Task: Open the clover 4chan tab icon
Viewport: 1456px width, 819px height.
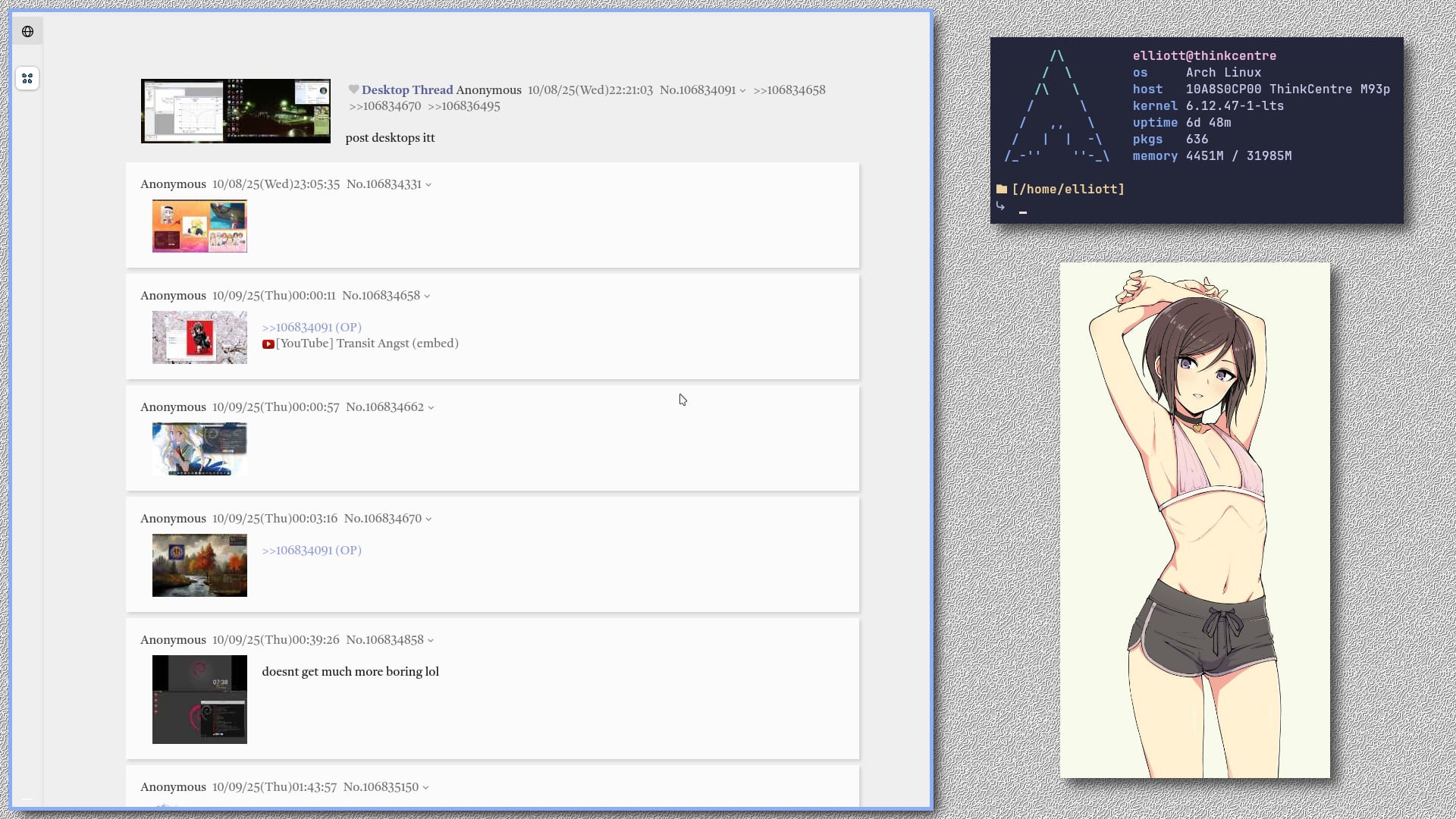Action: pyautogui.click(x=27, y=78)
